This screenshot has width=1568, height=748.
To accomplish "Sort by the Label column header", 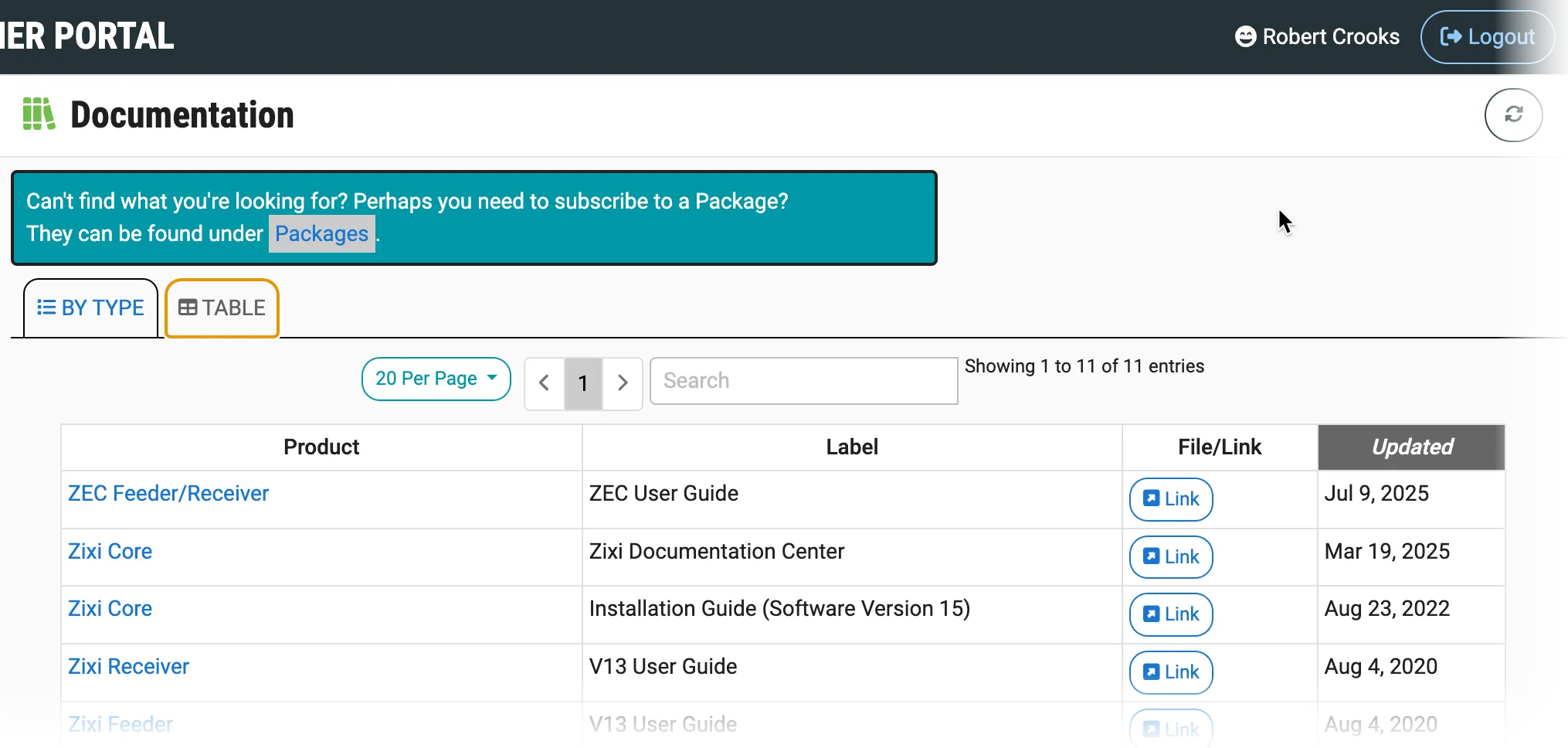I will (852, 447).
